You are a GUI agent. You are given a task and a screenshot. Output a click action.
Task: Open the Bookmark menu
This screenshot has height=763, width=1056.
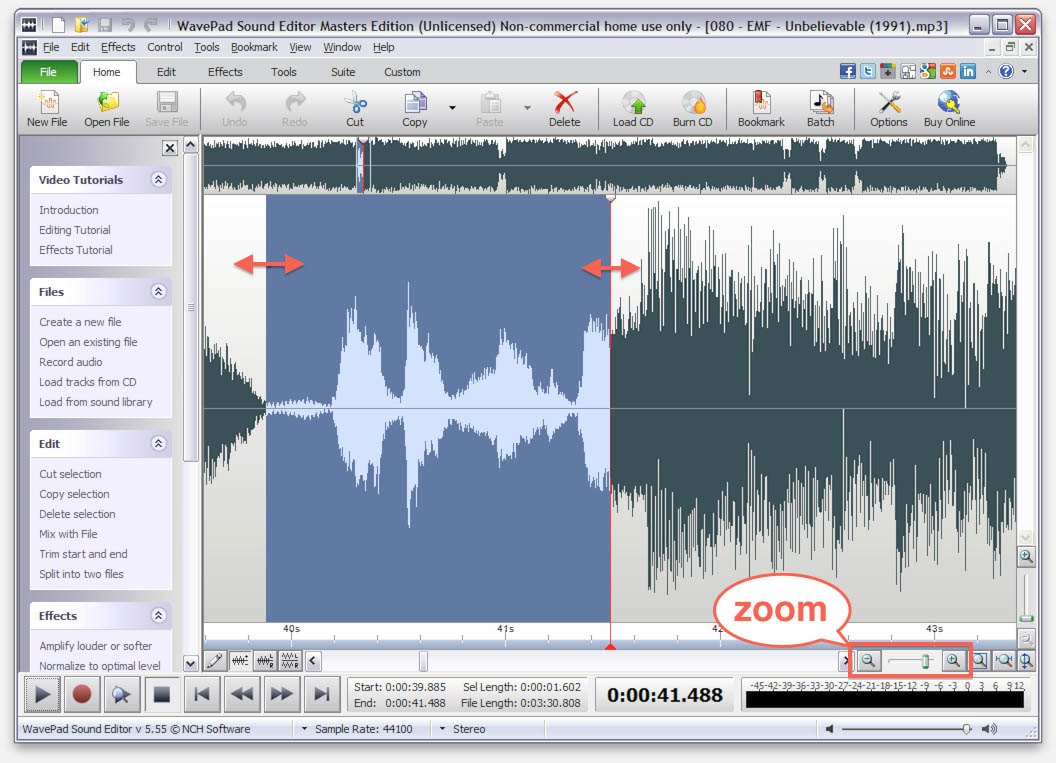click(254, 47)
